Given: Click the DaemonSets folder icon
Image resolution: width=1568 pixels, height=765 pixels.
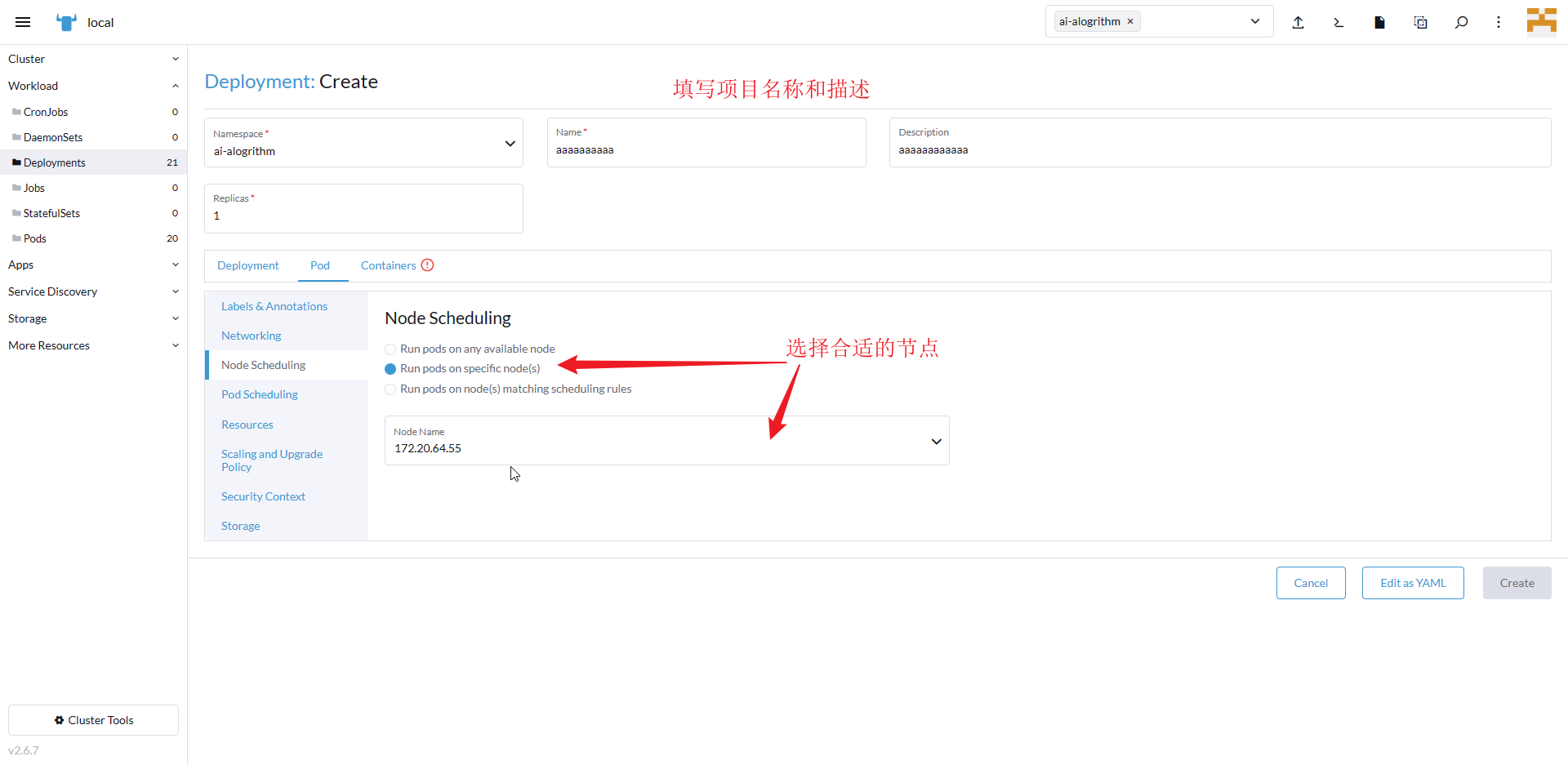Looking at the screenshot, I should pyautogui.click(x=16, y=137).
